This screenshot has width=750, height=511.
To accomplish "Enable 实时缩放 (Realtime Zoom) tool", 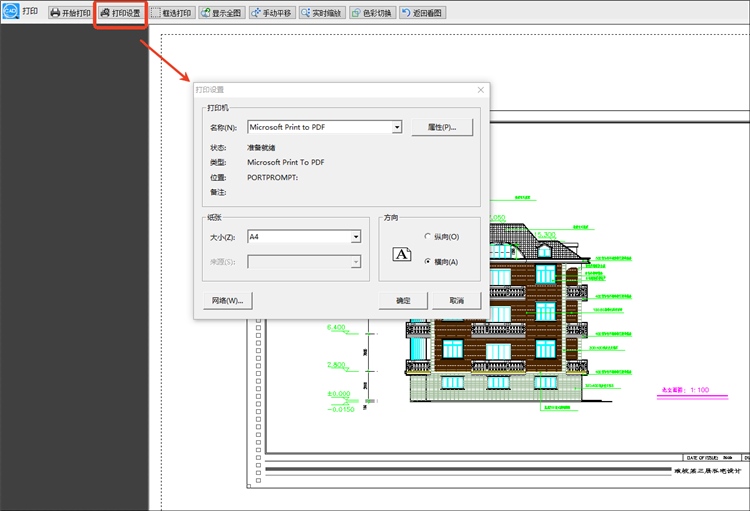I will pyautogui.click(x=321, y=13).
